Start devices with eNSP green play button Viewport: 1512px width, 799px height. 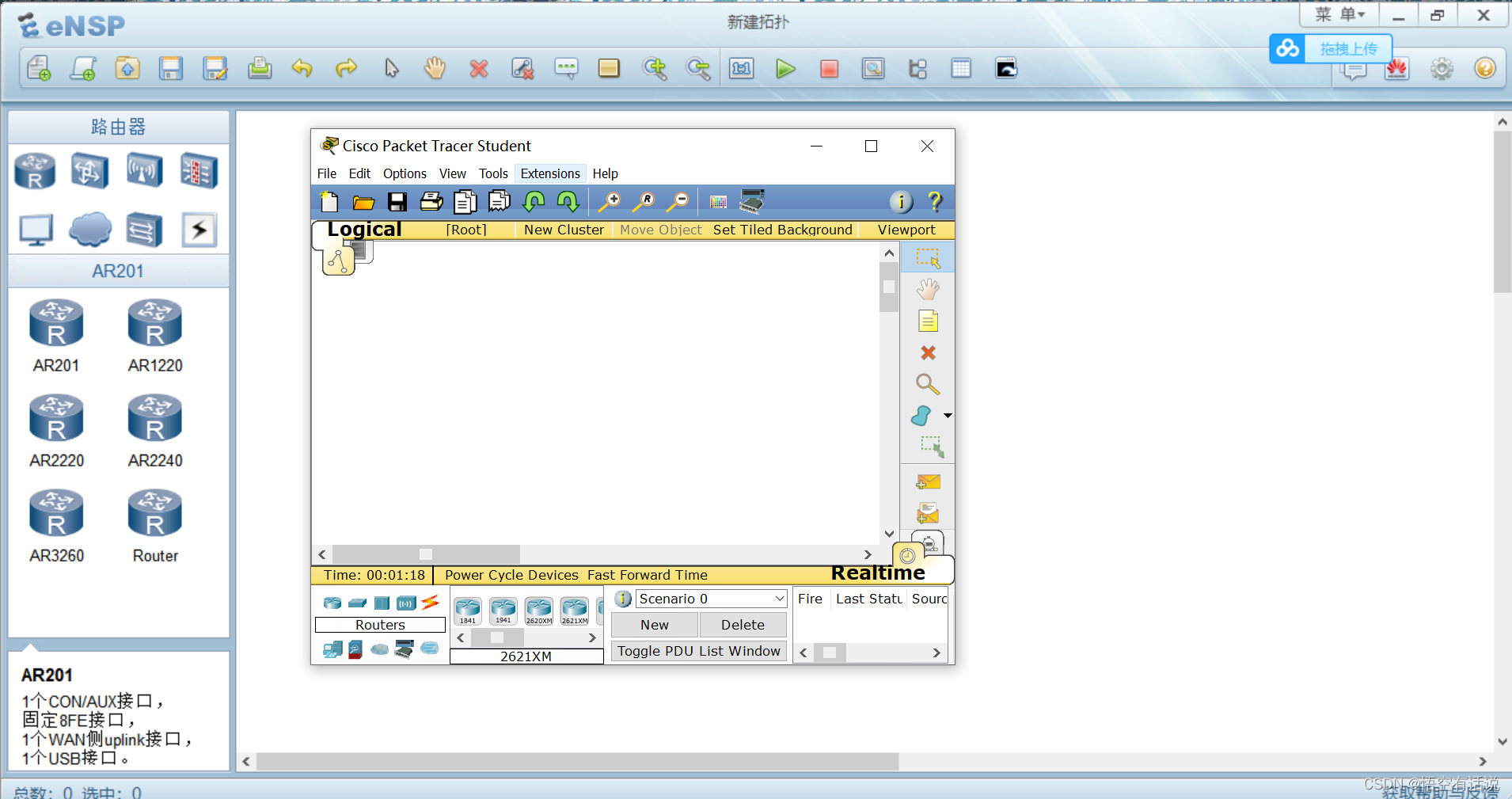click(785, 69)
